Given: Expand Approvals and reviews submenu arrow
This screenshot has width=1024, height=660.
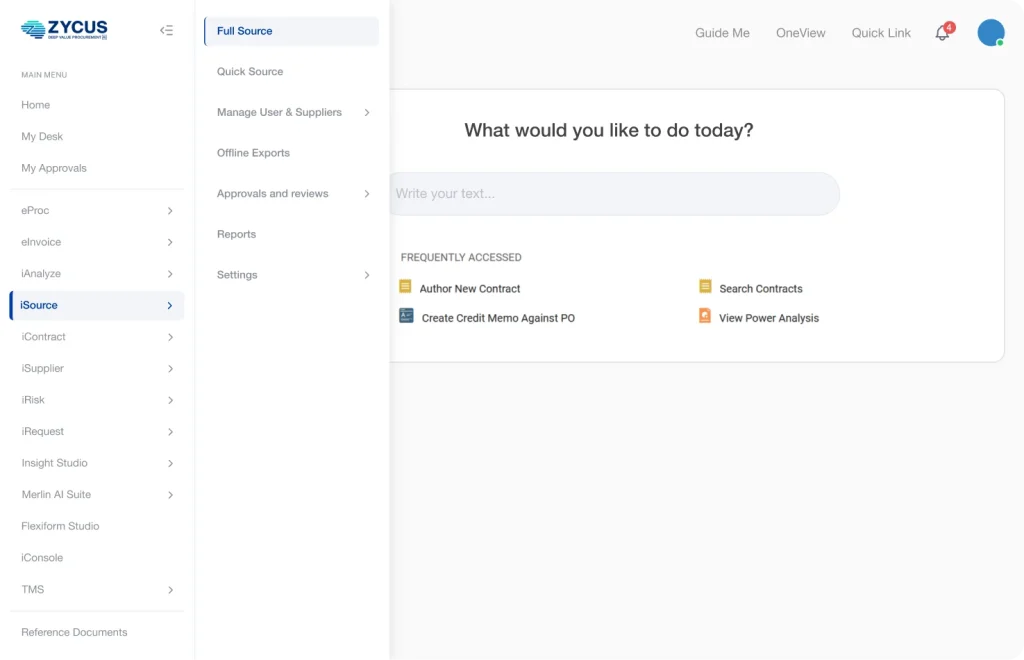Looking at the screenshot, I should coord(367,194).
